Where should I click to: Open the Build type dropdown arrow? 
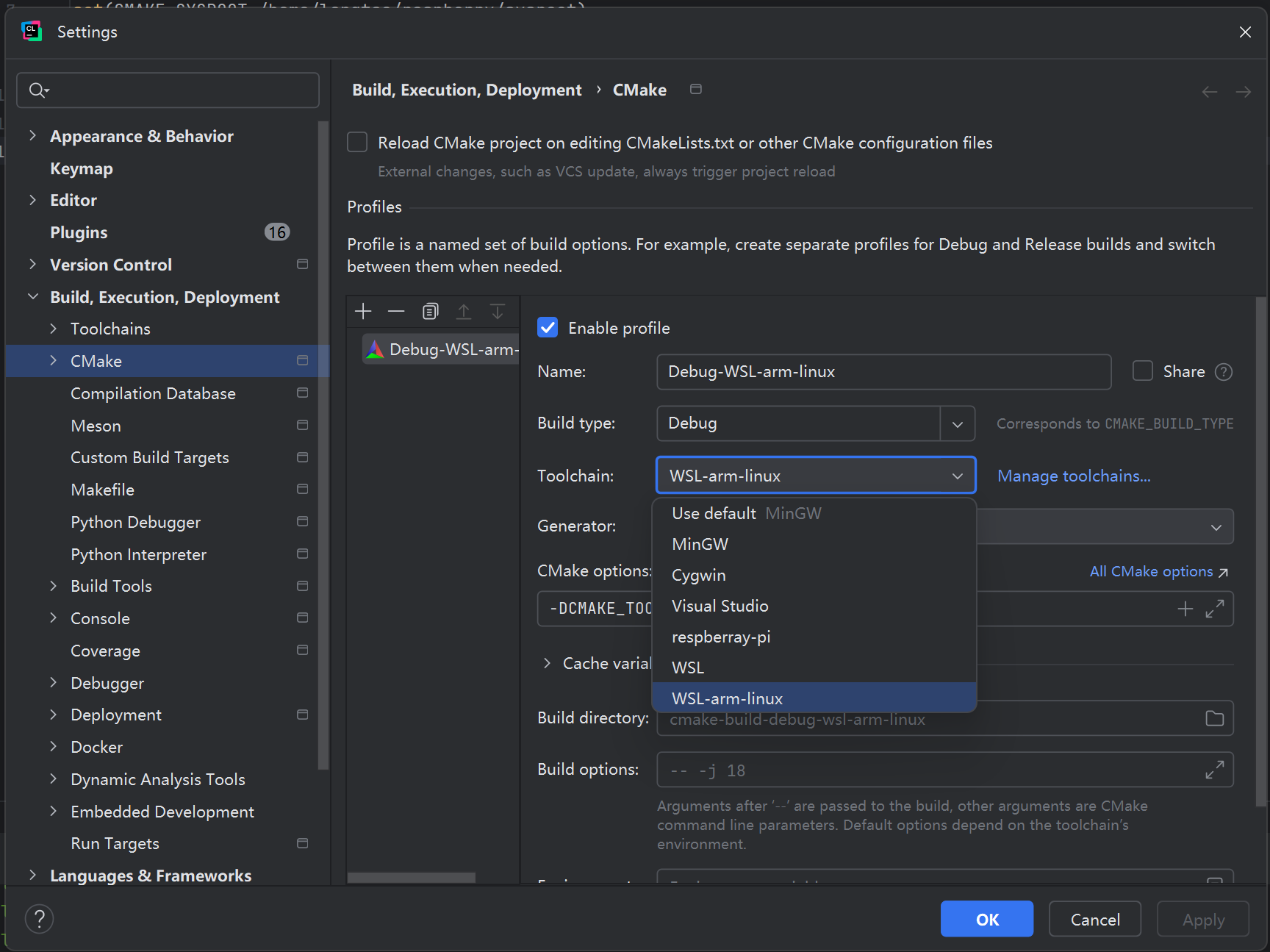click(x=957, y=424)
